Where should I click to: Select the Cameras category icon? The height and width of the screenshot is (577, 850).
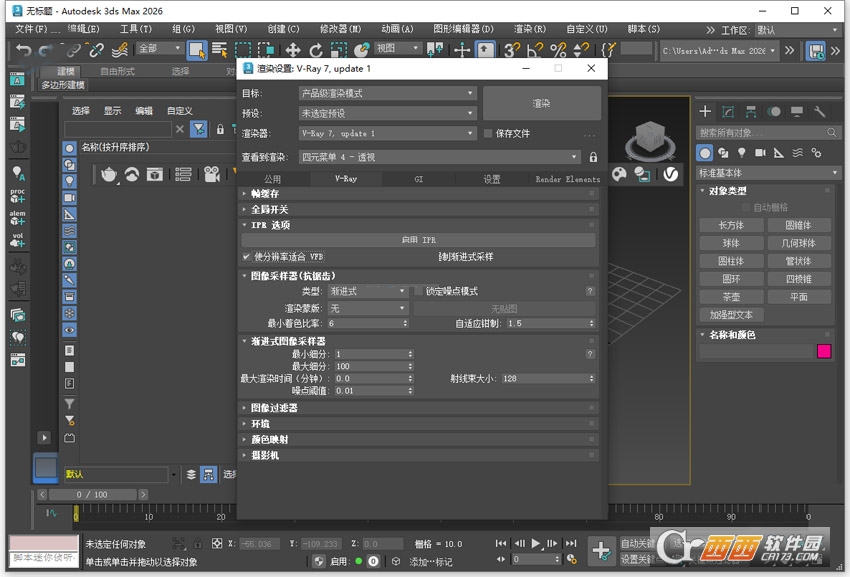(x=760, y=153)
